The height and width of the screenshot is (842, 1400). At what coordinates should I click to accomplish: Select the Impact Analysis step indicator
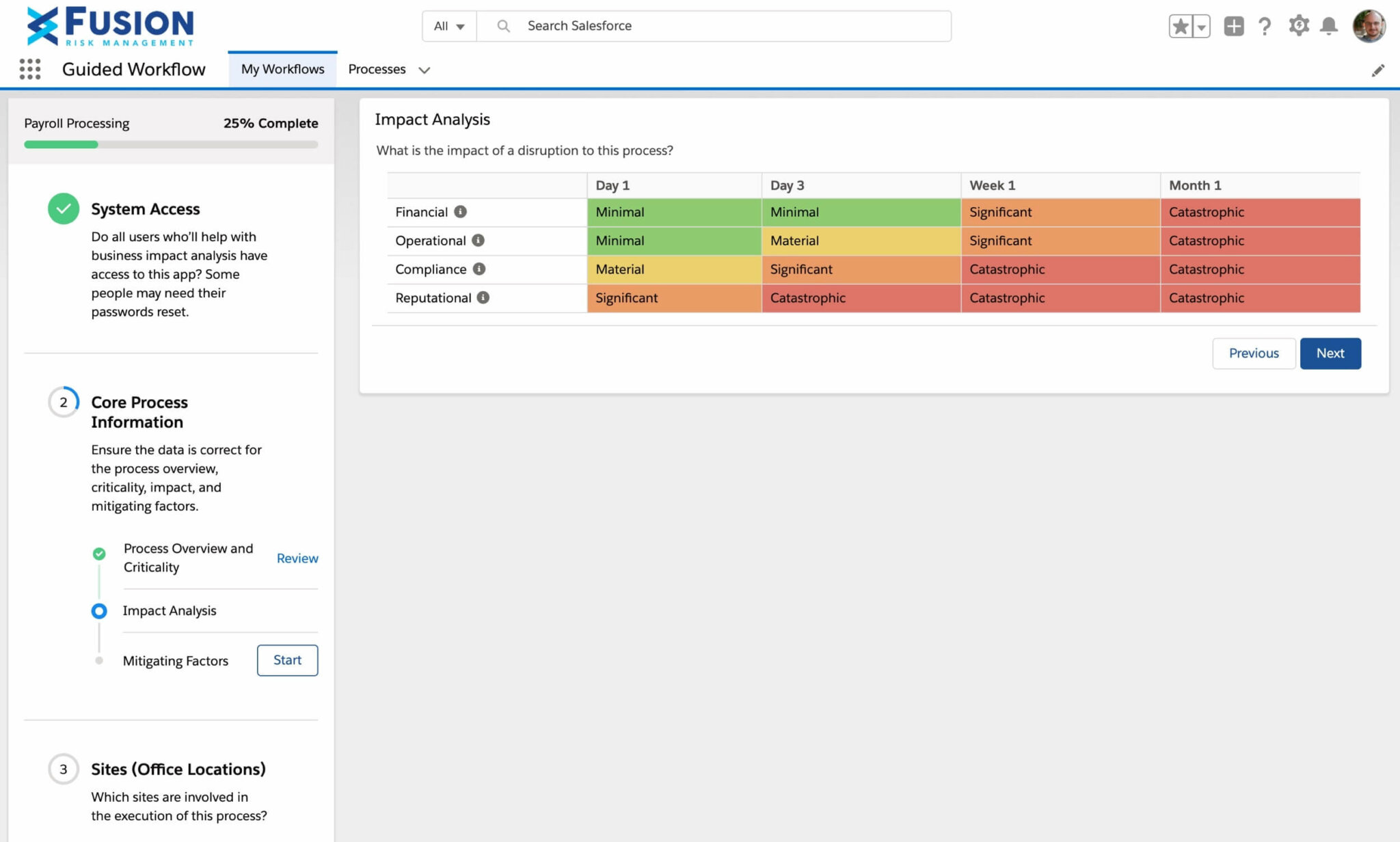(99, 610)
